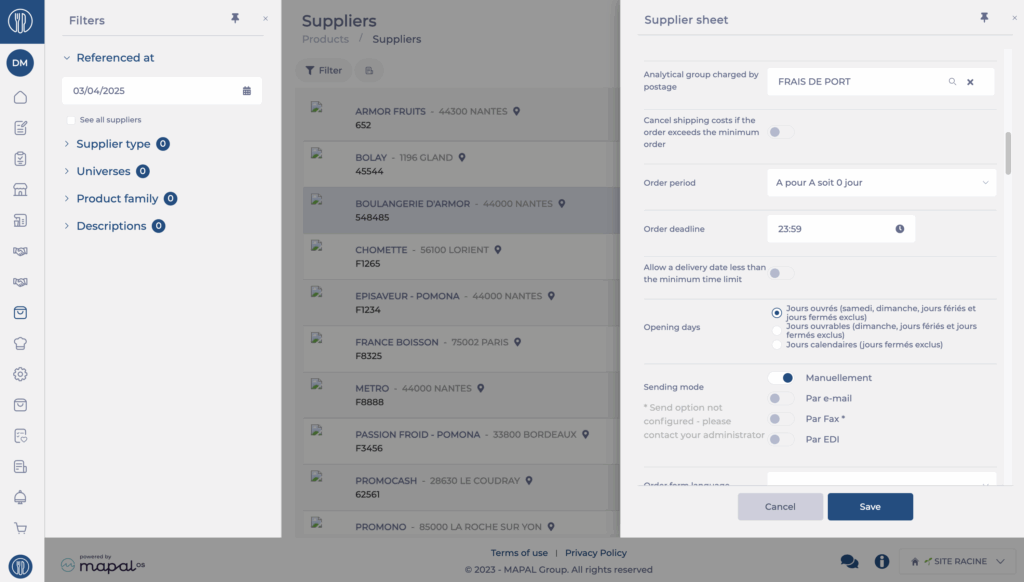This screenshot has width=1024, height=582.
Task: Save the supplier sheet
Action: (870, 507)
